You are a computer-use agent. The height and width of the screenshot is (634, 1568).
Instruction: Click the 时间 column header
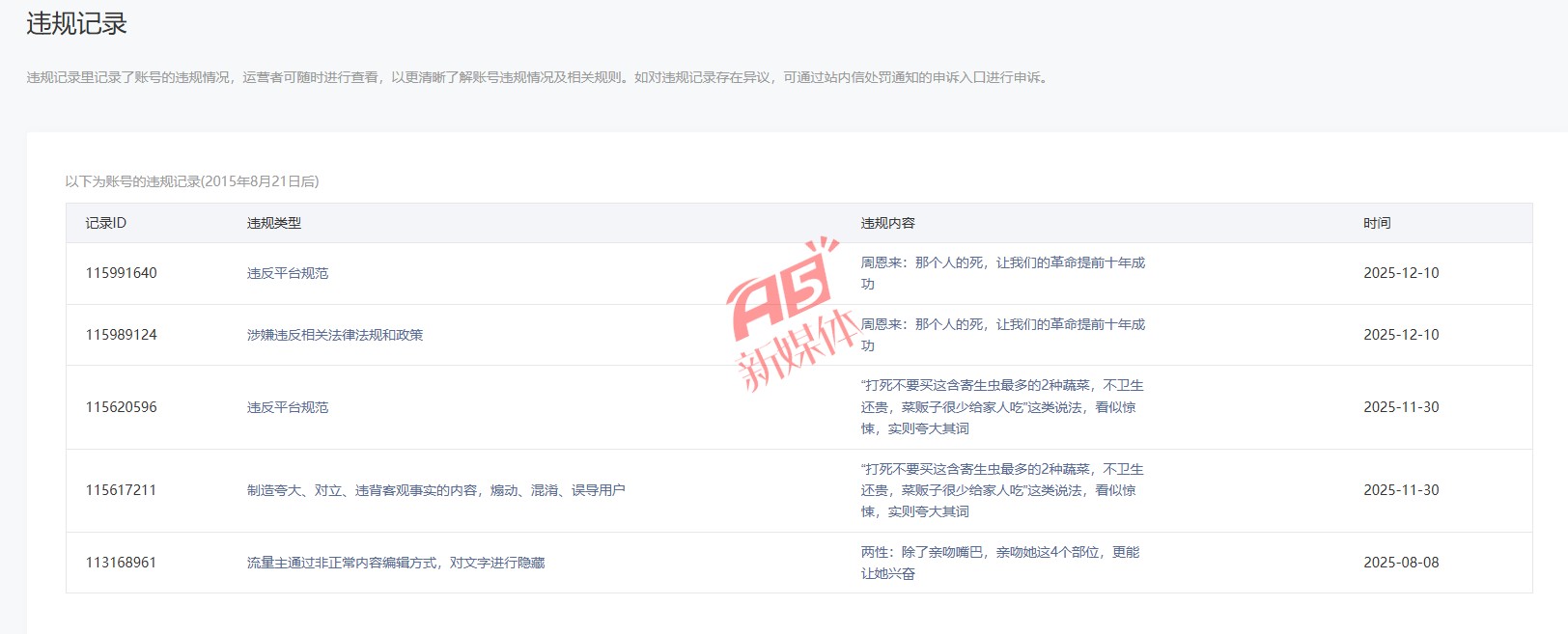(1377, 223)
